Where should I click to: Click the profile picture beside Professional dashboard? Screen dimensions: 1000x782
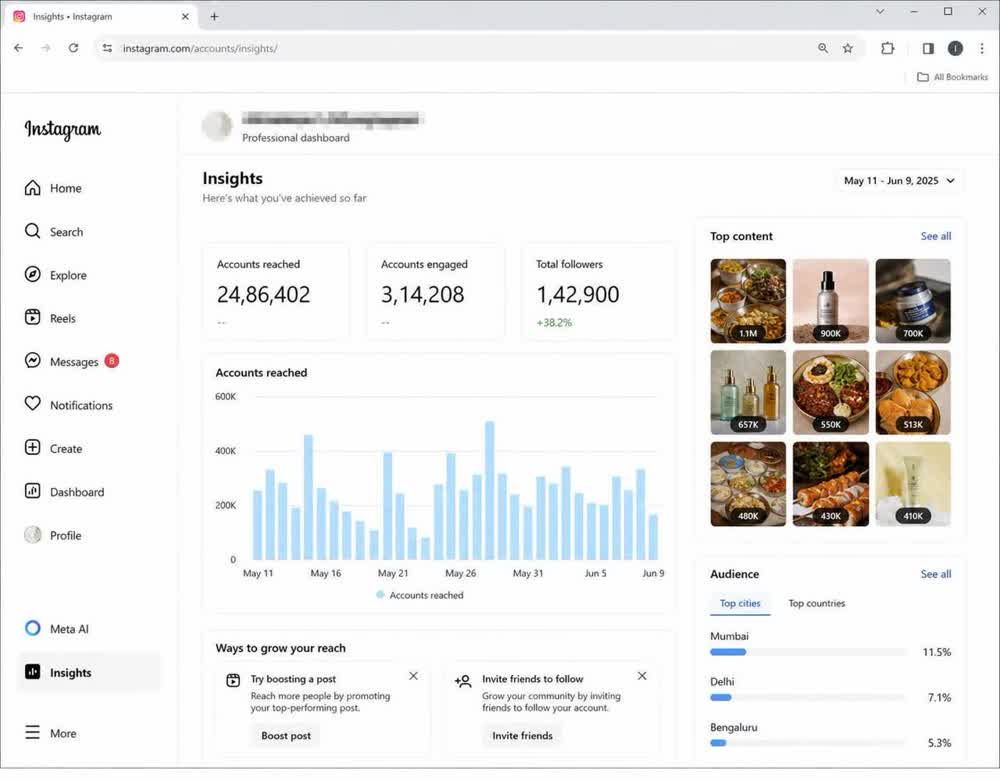tap(217, 125)
